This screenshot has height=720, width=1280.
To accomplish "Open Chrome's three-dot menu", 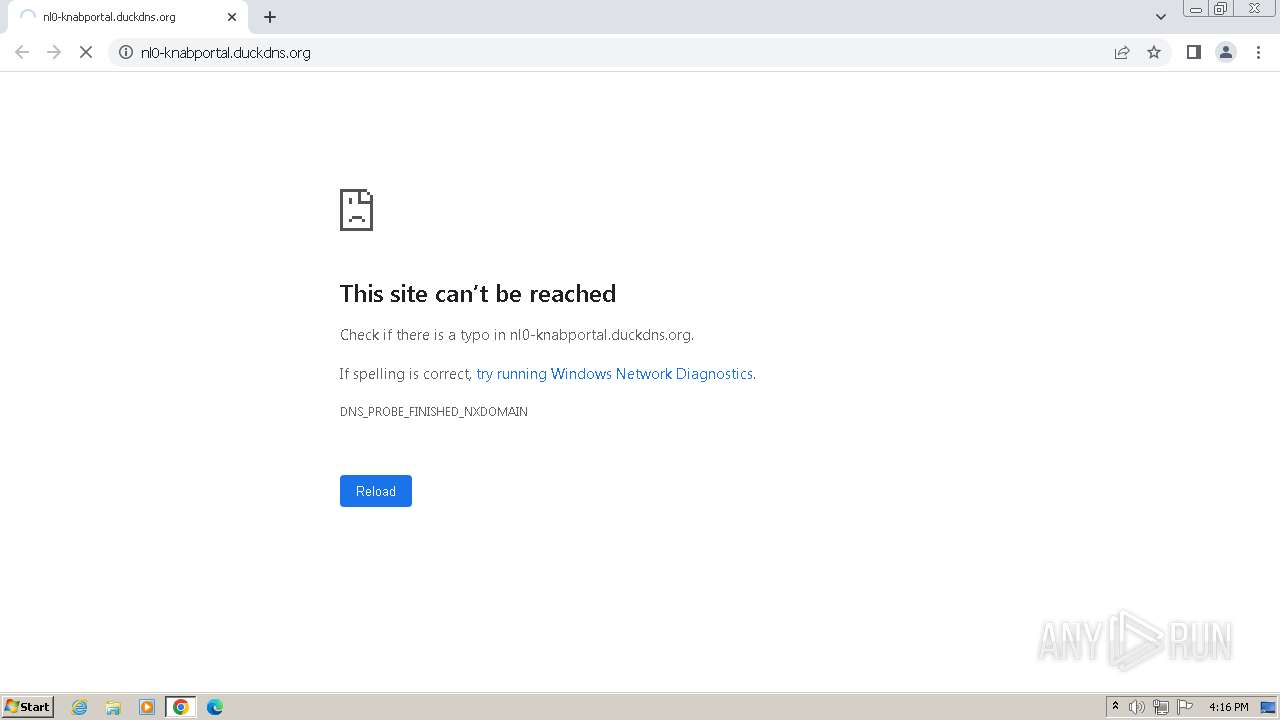I will (1258, 52).
